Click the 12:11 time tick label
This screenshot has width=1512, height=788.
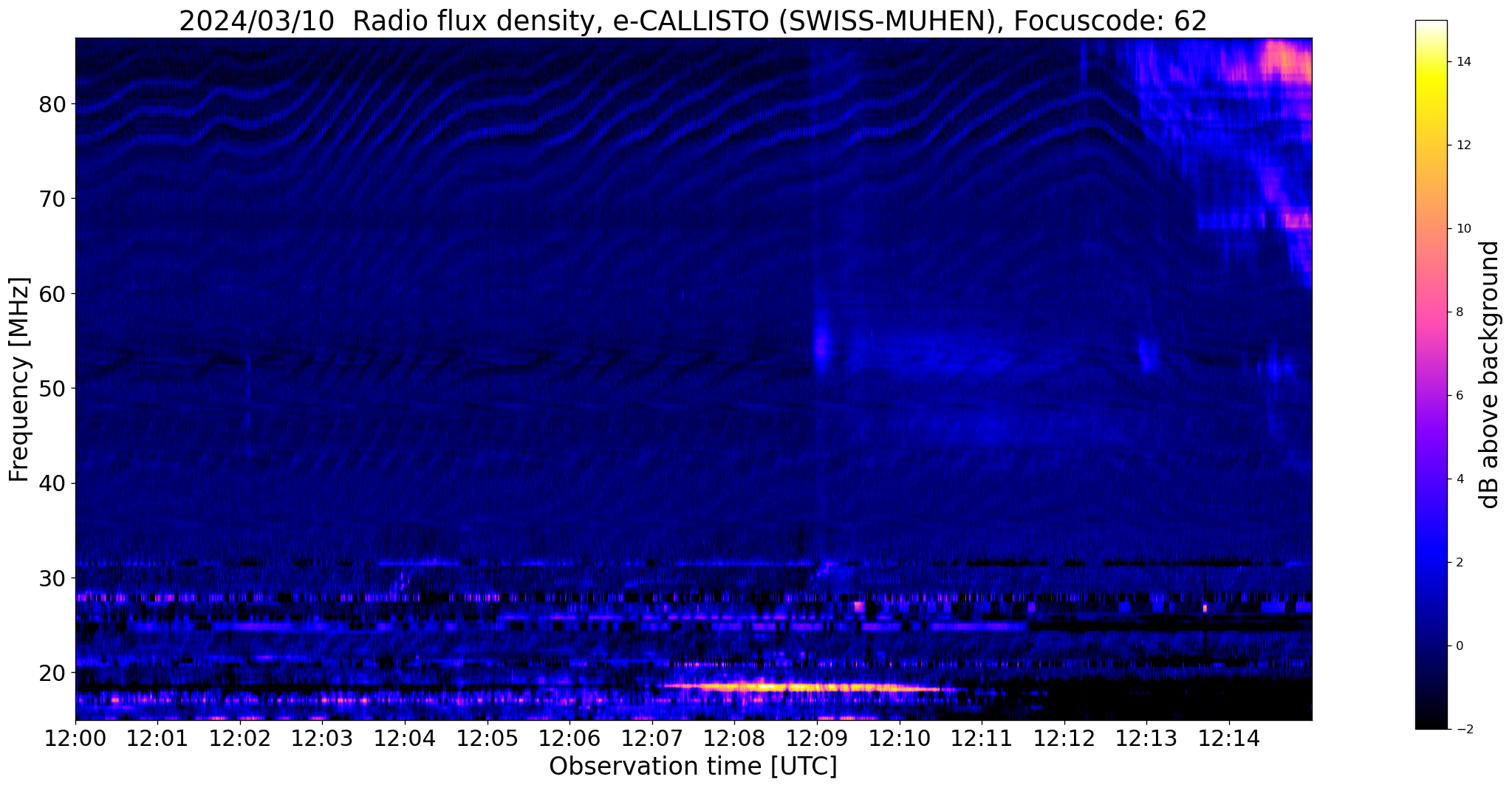click(982, 739)
